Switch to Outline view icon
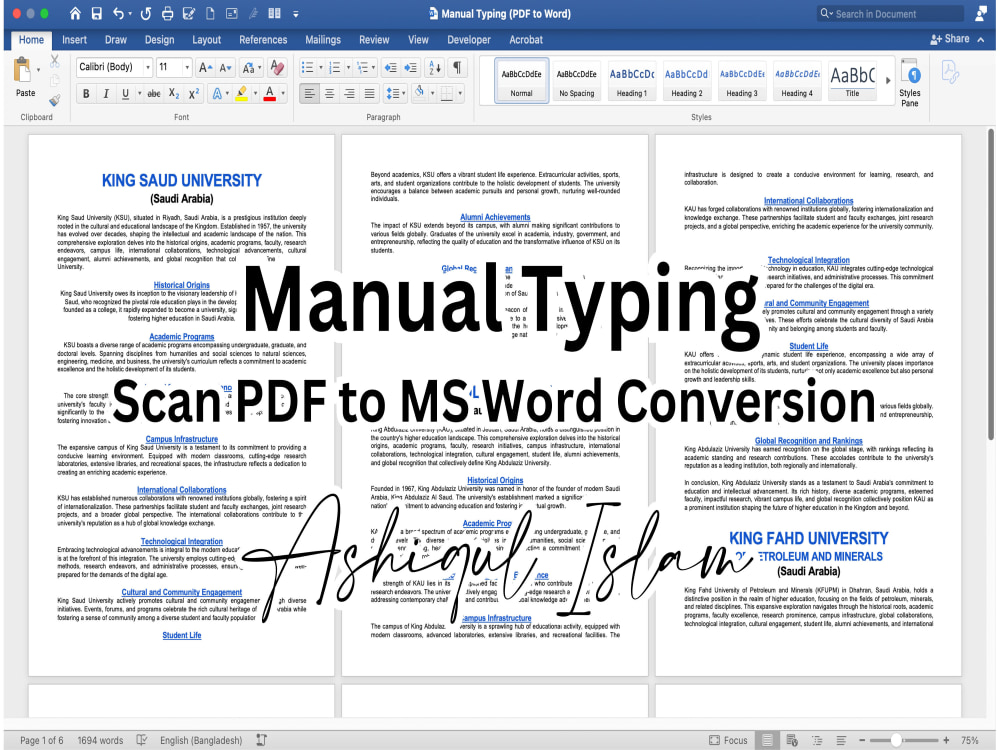 click(817, 740)
